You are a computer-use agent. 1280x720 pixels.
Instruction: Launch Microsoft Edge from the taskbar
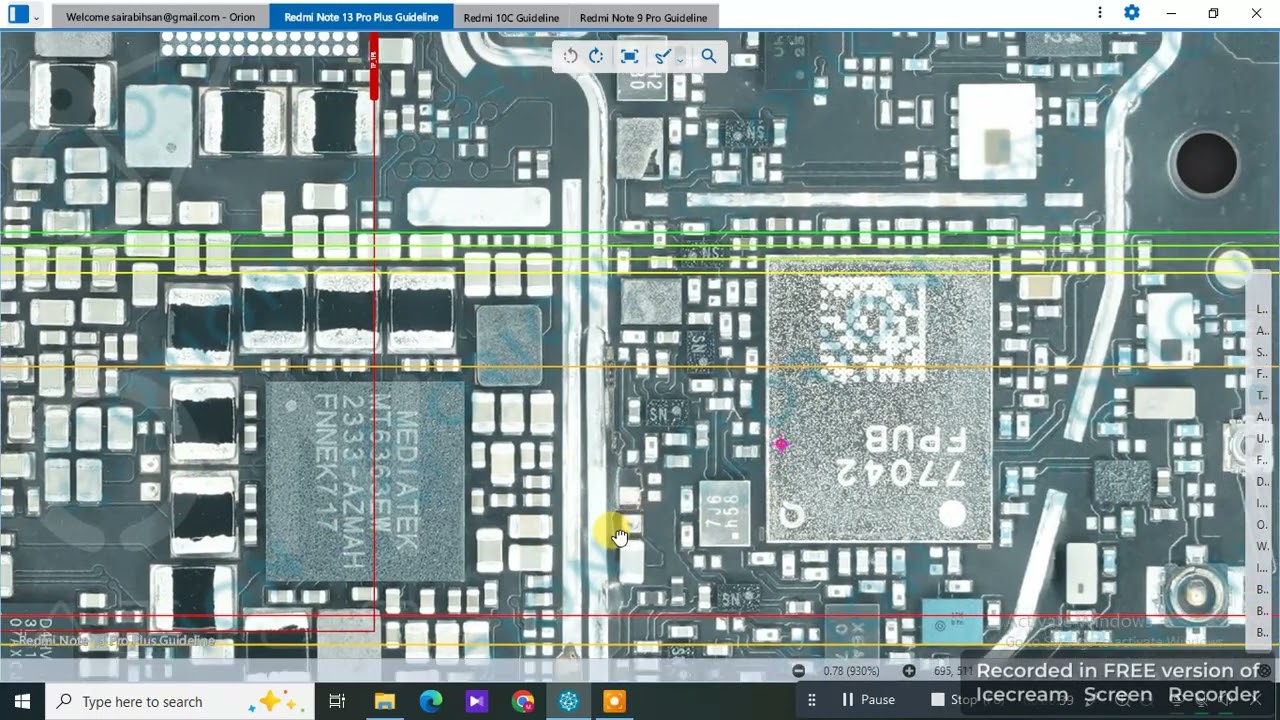pyautogui.click(x=430, y=701)
